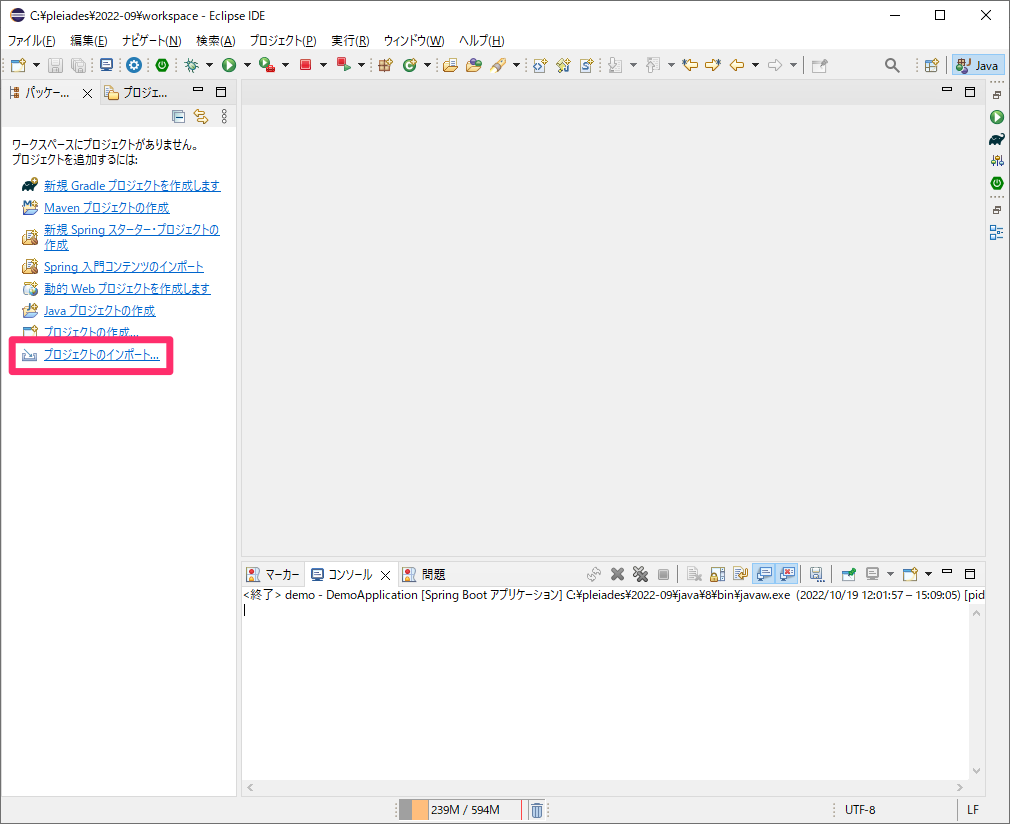Expand the Open Console dropdown arrow
Image resolution: width=1010 pixels, height=824 pixels.
(x=928, y=573)
